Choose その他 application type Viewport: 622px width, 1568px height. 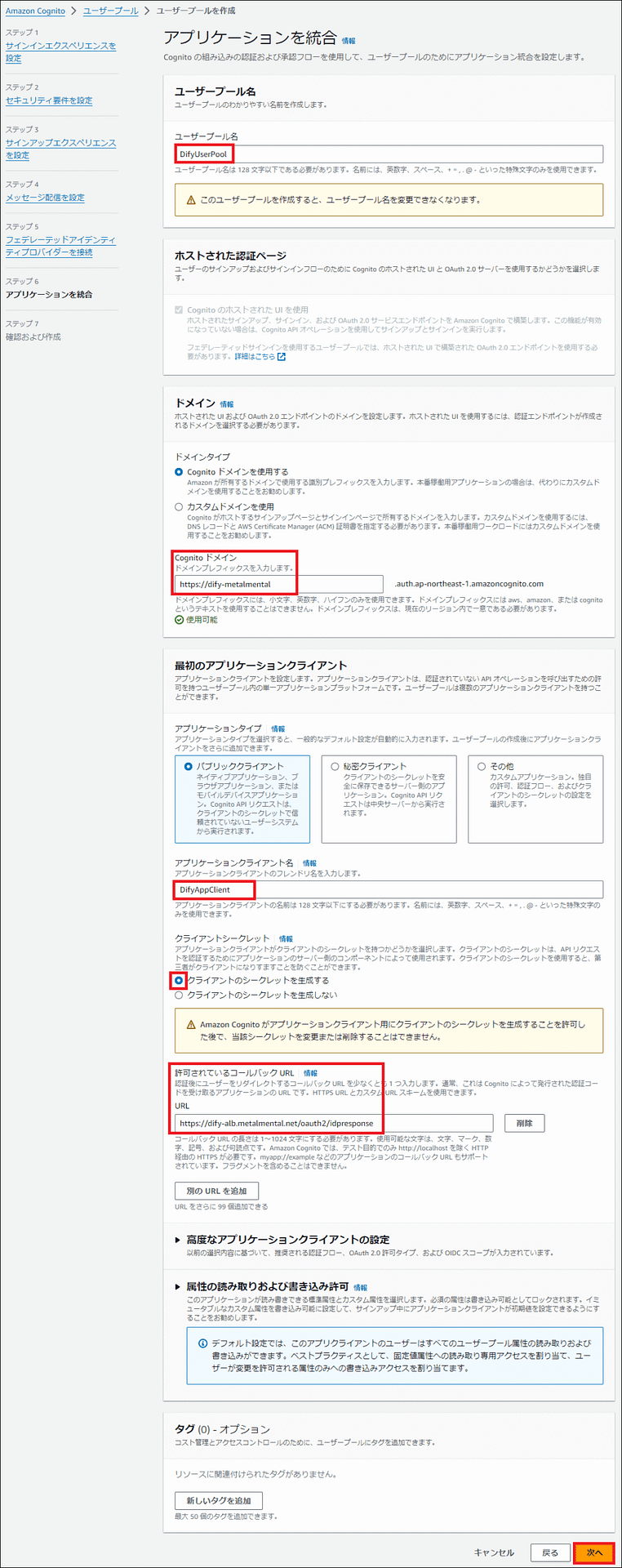(482, 767)
